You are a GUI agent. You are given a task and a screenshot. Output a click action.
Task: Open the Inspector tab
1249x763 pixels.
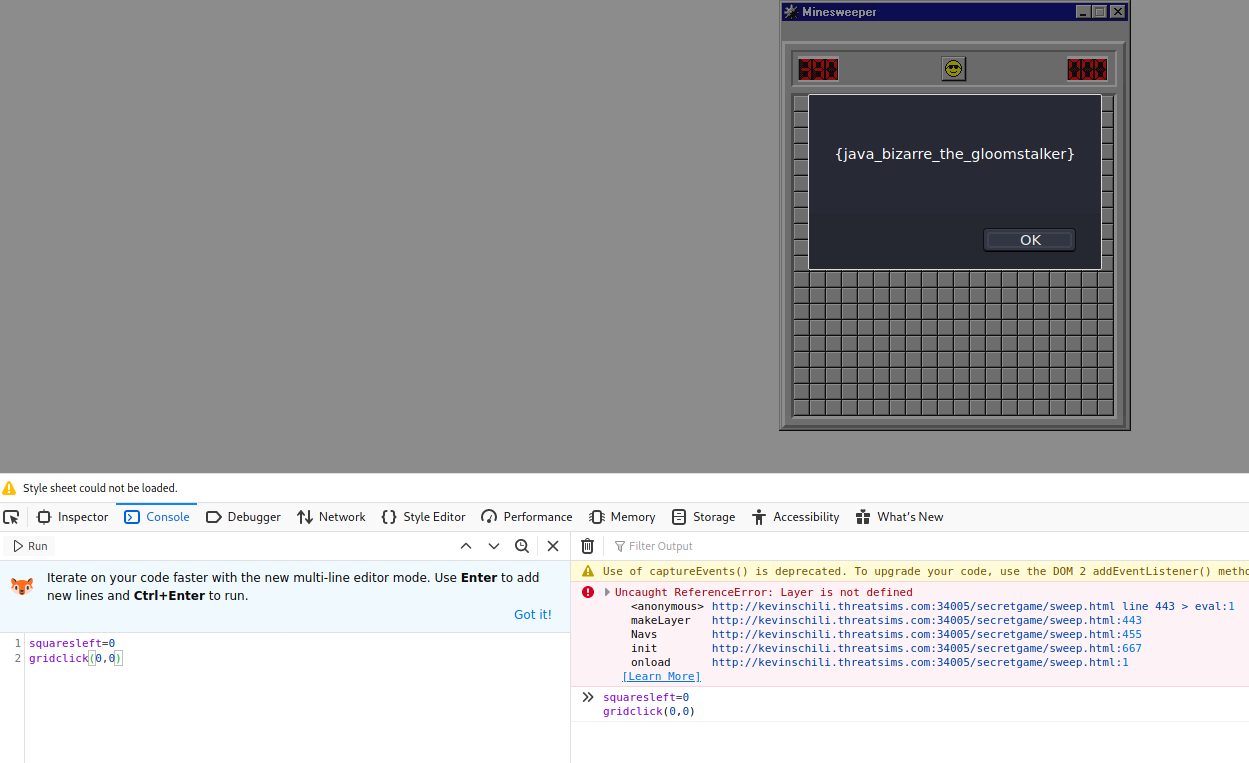[72, 517]
